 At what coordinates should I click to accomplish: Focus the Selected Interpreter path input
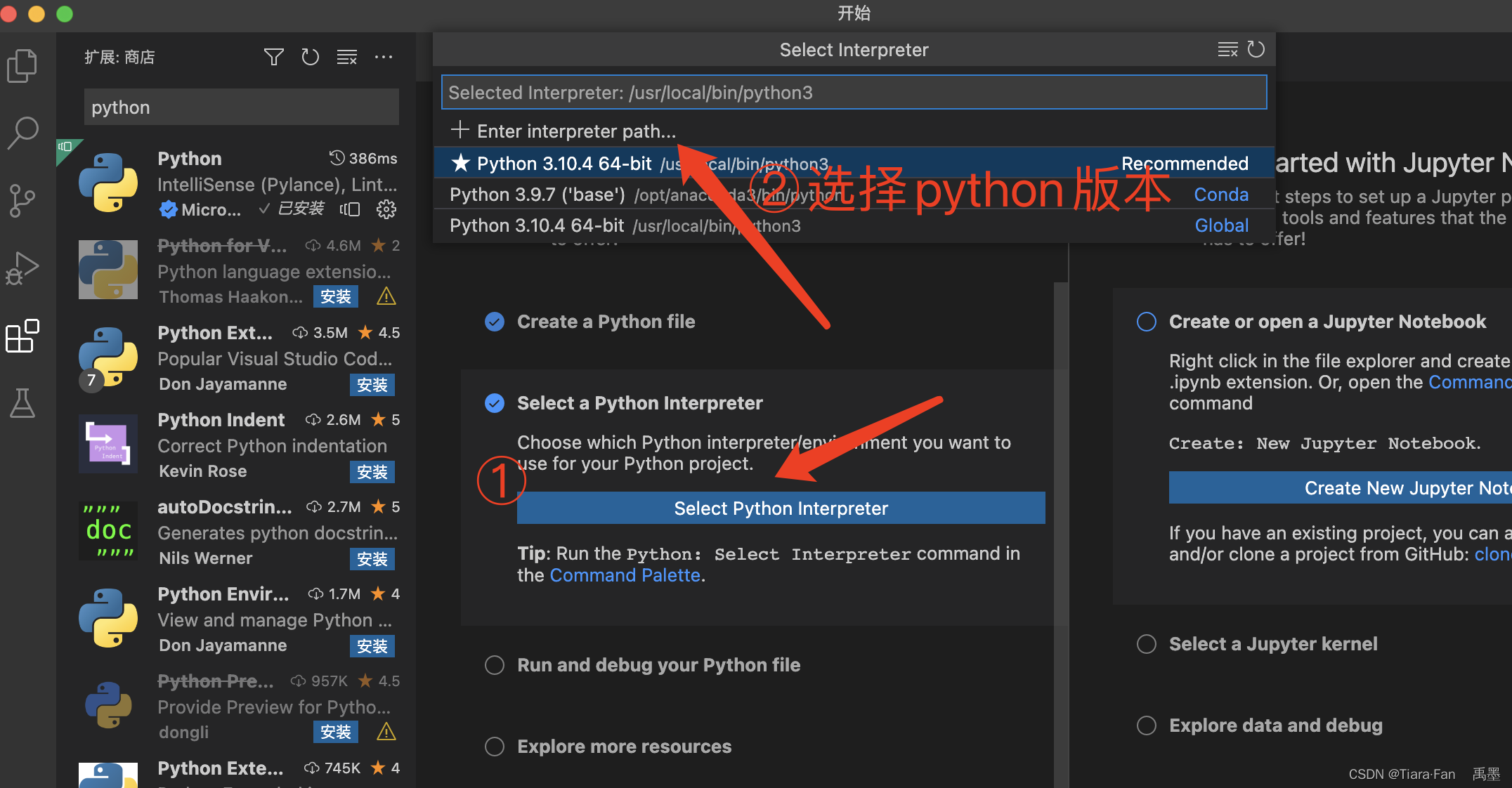coord(854,93)
